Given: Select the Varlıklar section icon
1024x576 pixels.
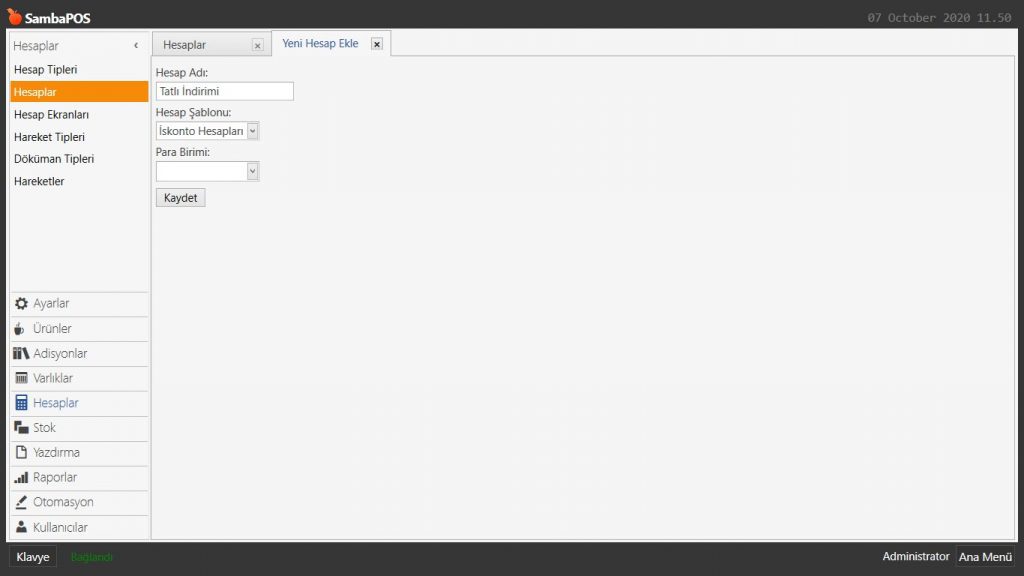Looking at the screenshot, I should tap(21, 378).
